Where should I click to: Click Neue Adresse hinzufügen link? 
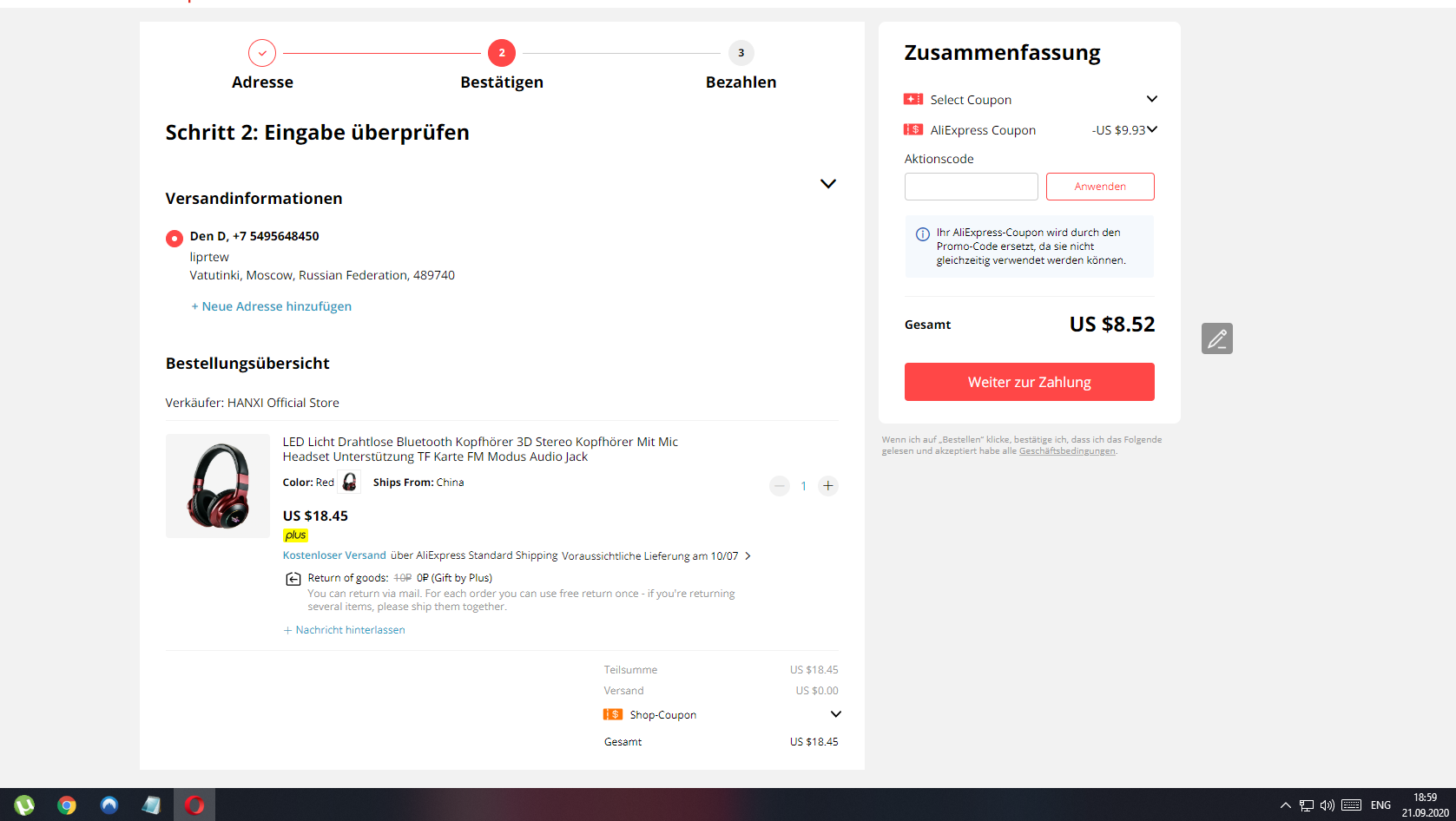click(x=271, y=306)
